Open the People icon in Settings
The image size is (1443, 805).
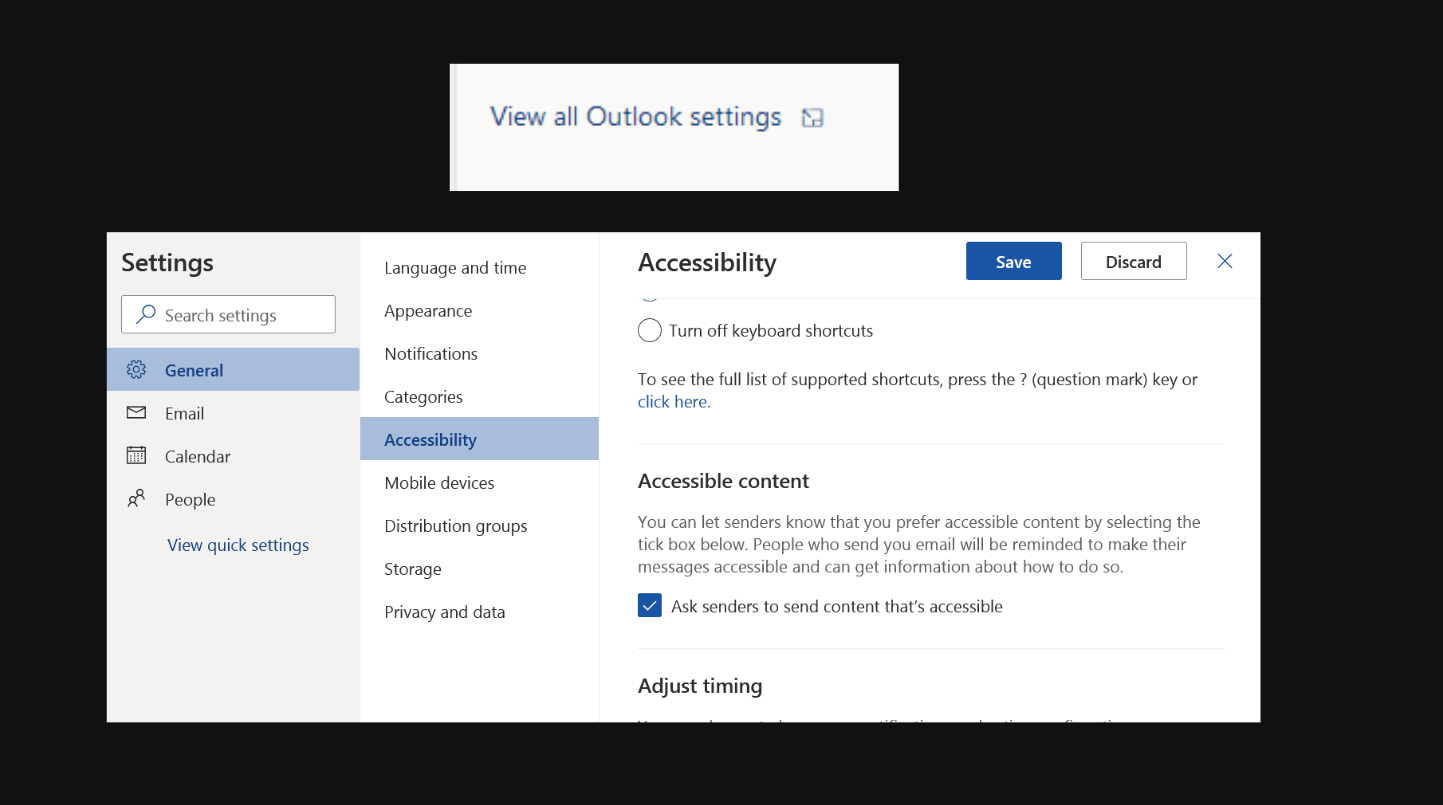click(136, 498)
